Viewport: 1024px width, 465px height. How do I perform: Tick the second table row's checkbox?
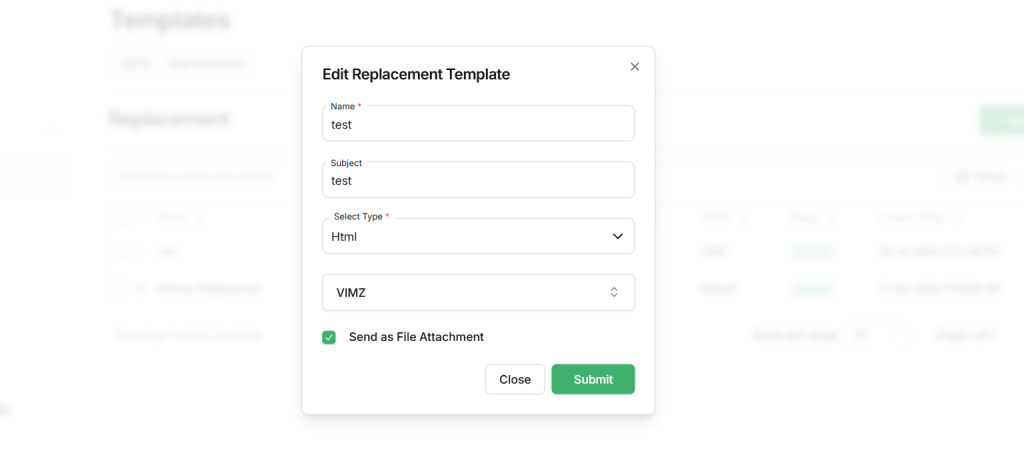pyautogui.click(x=121, y=289)
